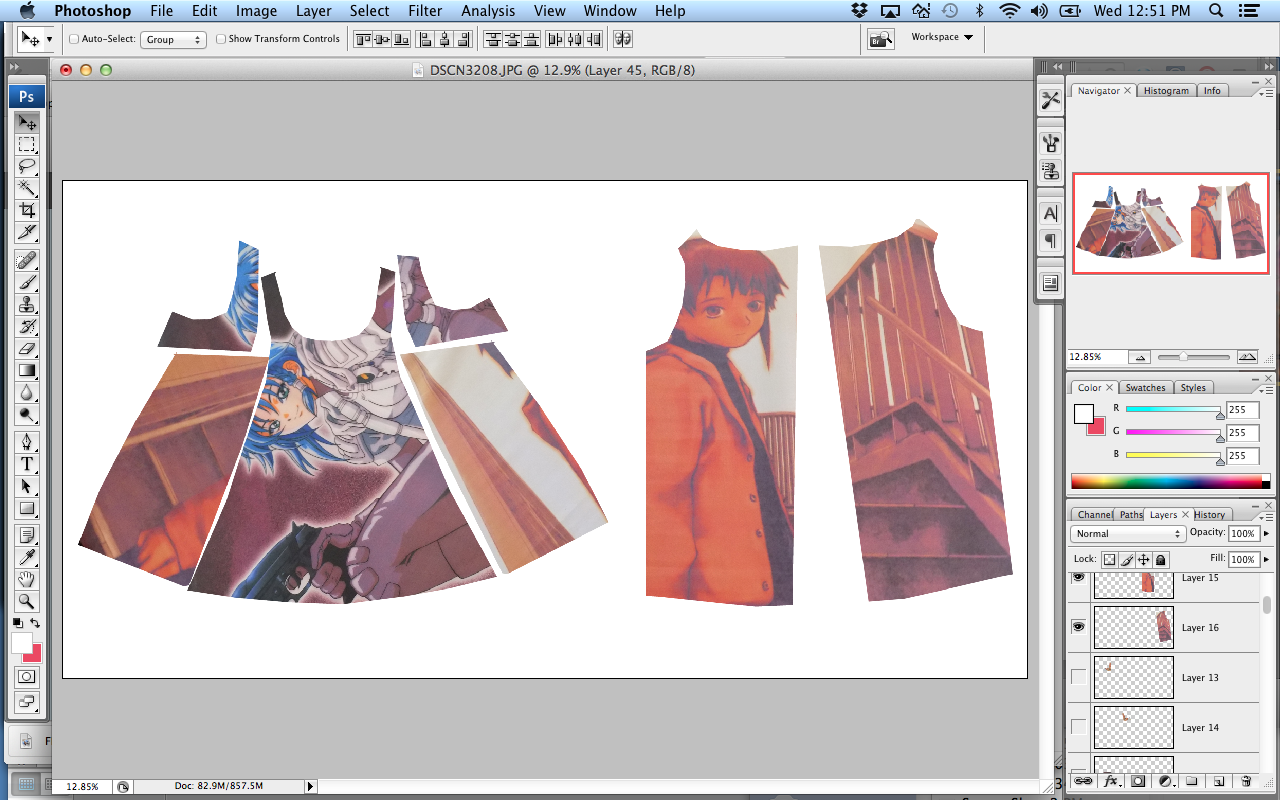Open the Layer menu
Viewport: 1280px width, 800px height.
point(313,11)
